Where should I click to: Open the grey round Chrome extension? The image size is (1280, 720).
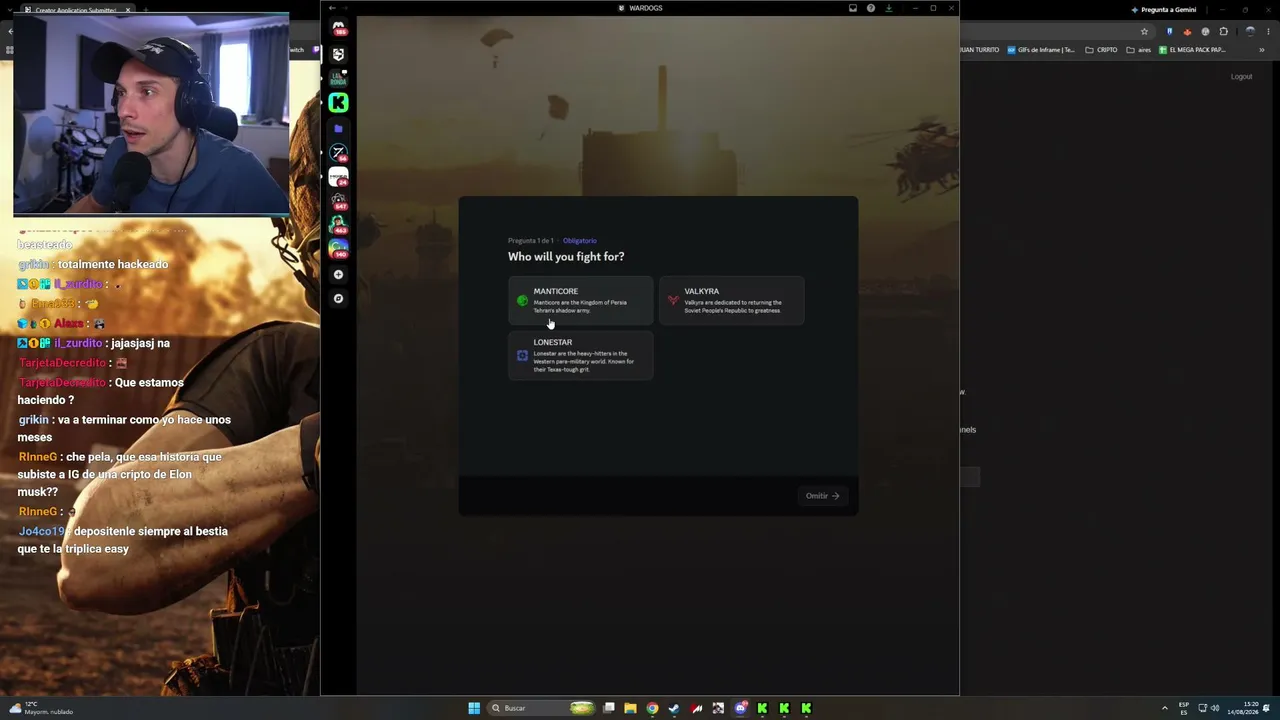pyautogui.click(x=1205, y=31)
